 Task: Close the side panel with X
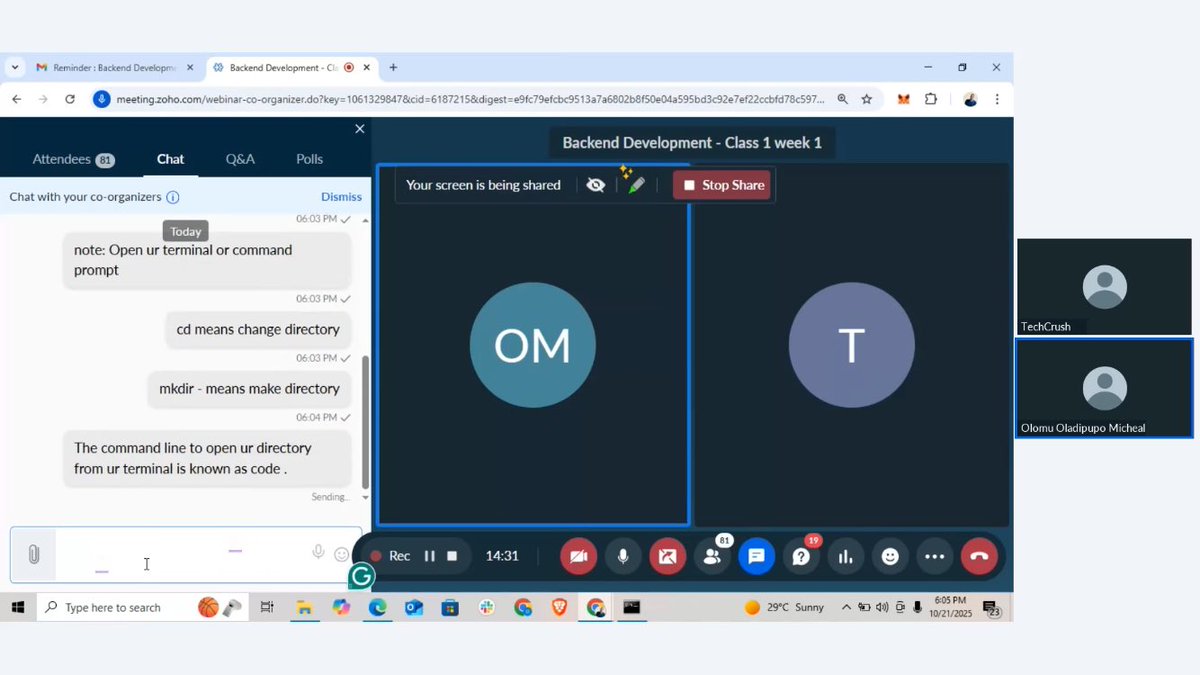pyautogui.click(x=360, y=129)
